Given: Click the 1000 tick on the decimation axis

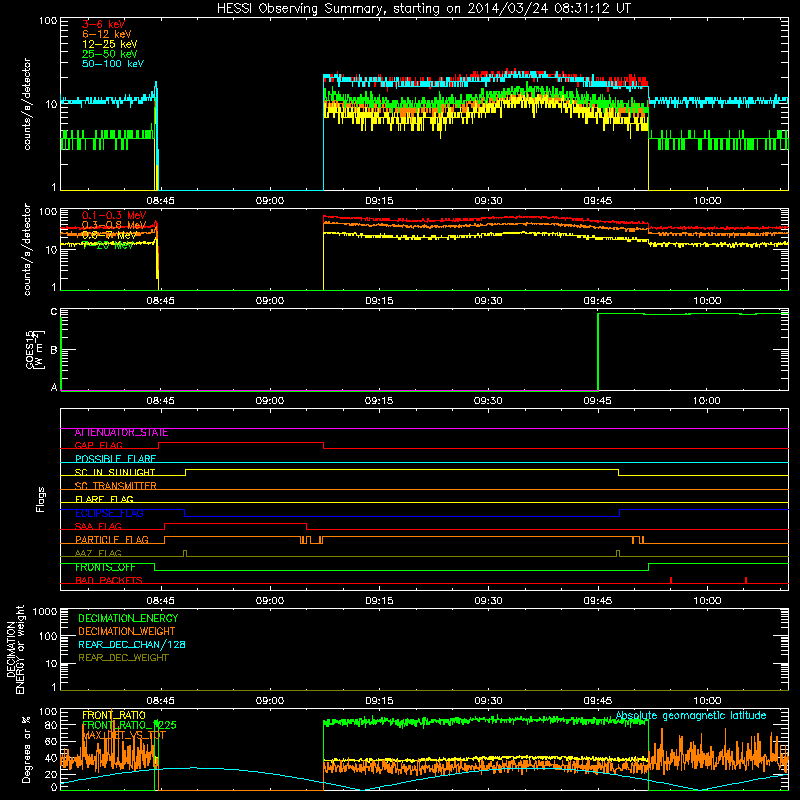Looking at the screenshot, I should 45,612.
